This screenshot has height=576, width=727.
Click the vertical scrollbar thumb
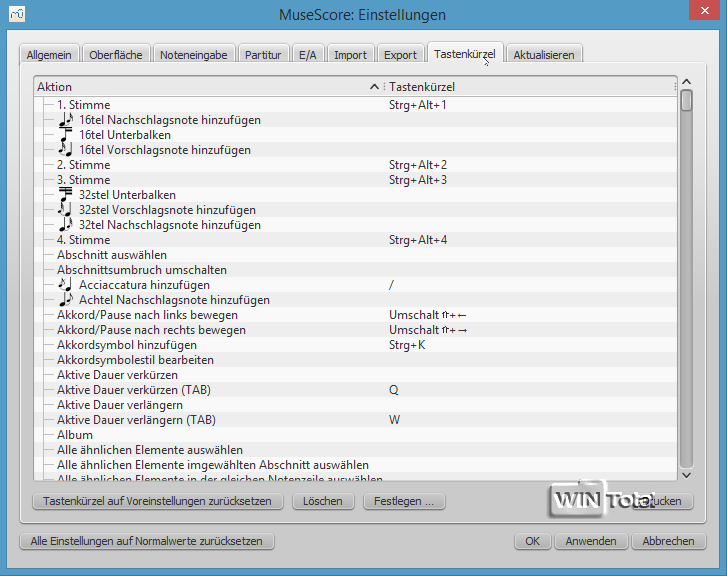click(x=687, y=100)
